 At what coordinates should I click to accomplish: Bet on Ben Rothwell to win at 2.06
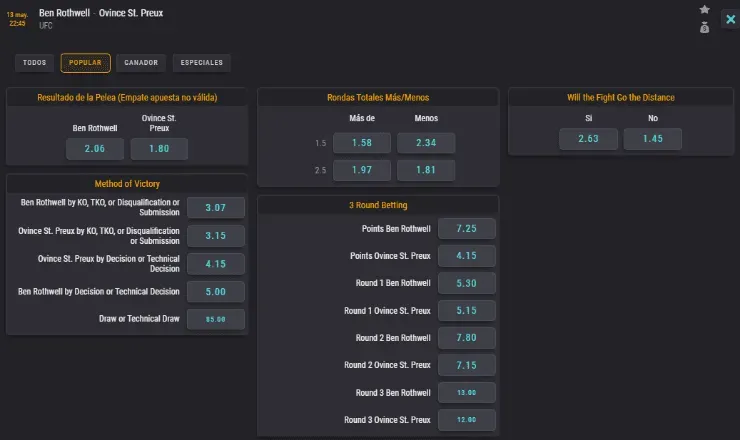pyautogui.click(x=95, y=149)
